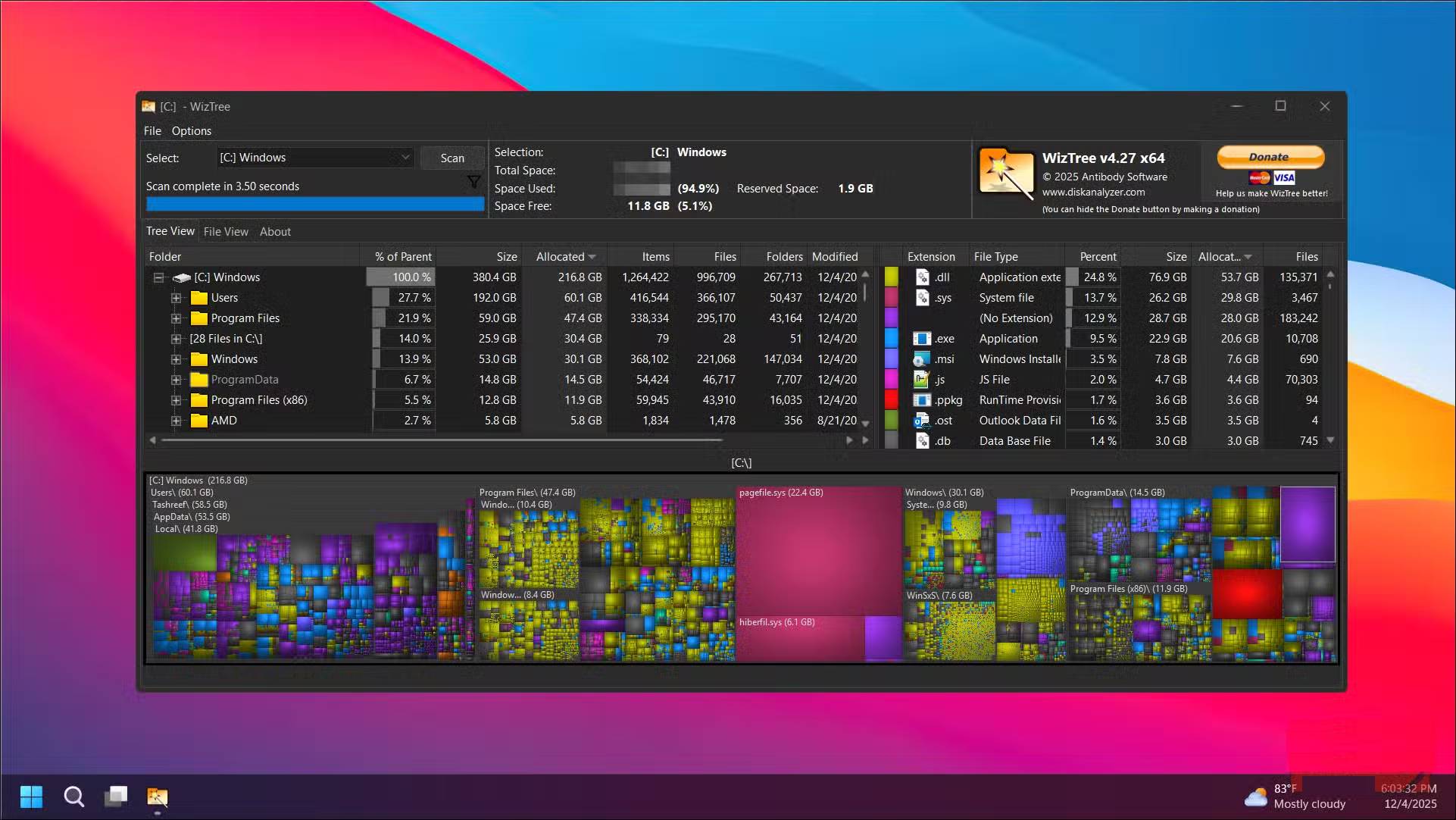Click the yellow color swatch for .dll

pos(891,277)
